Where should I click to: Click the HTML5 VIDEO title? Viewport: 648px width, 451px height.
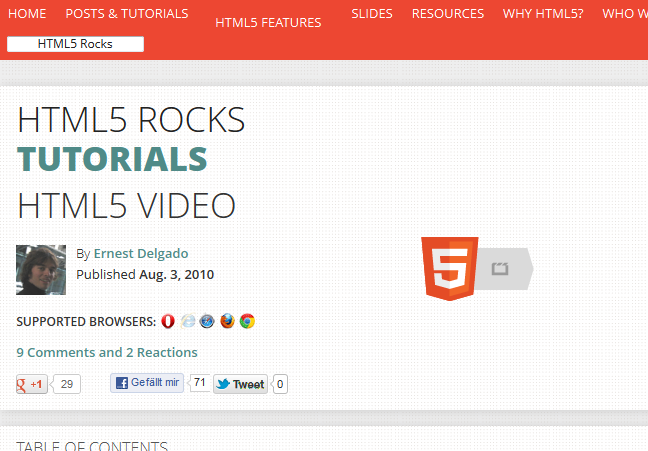(x=126, y=205)
